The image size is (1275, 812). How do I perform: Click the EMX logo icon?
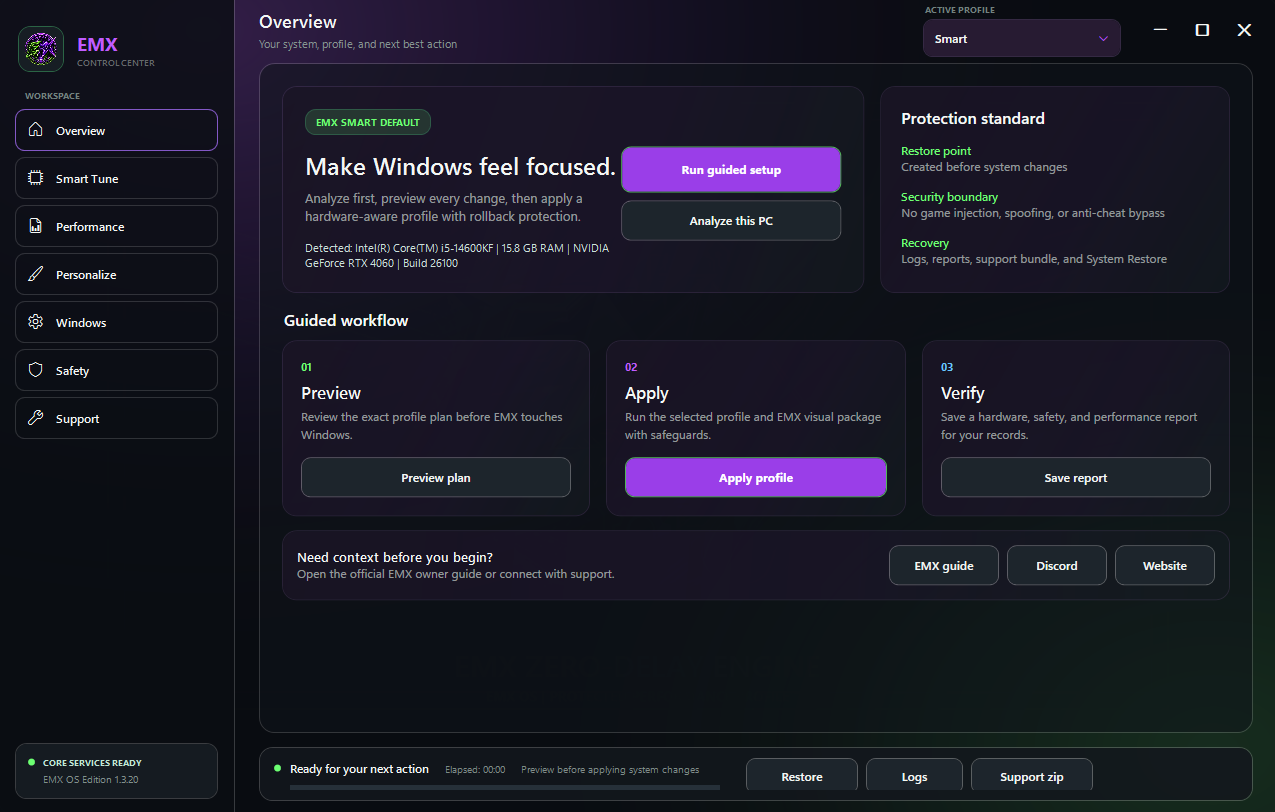point(41,49)
